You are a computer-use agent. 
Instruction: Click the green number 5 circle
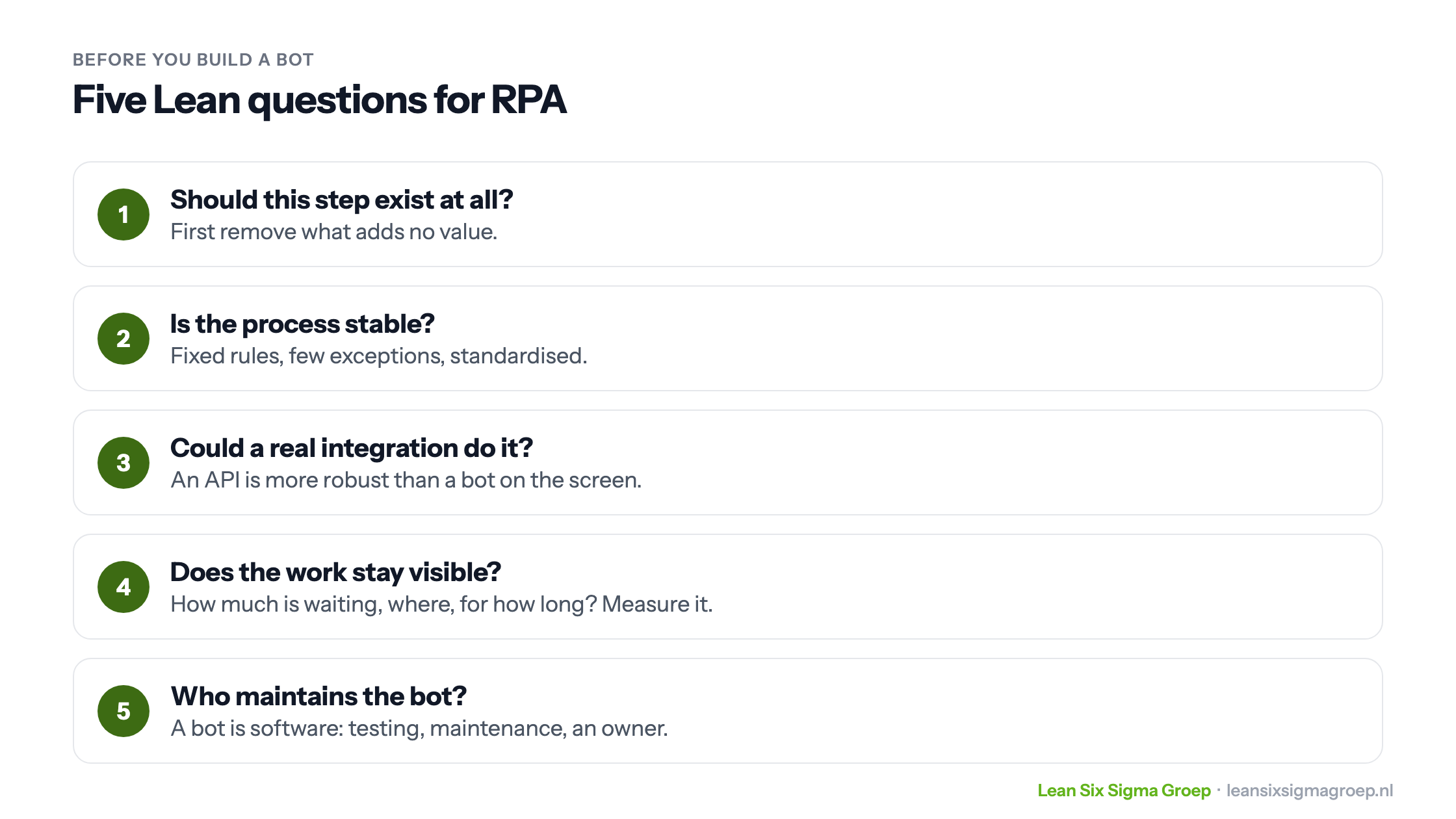123,711
